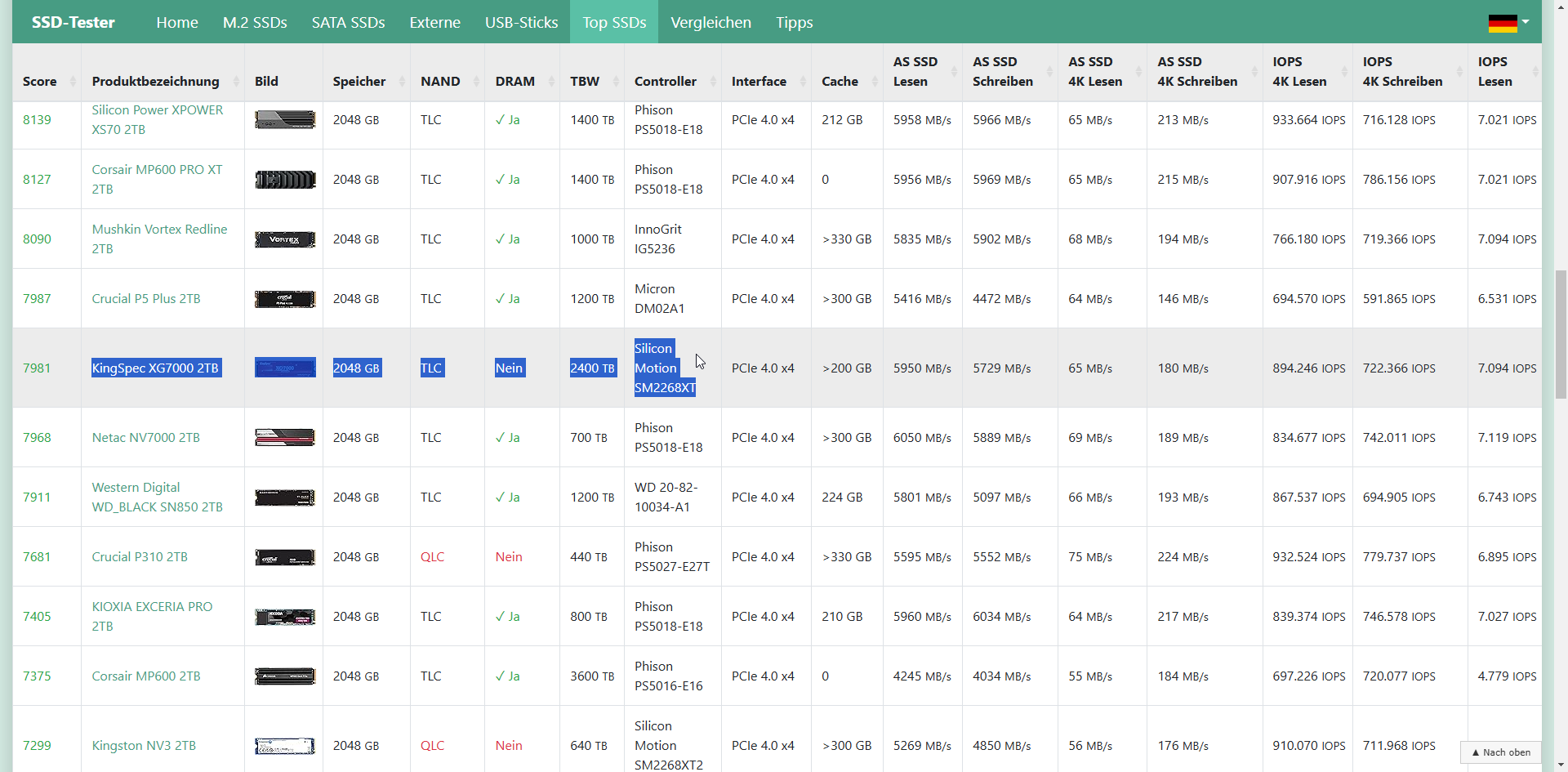
Task: Open Netac NV7000 2TB link
Action: (x=145, y=438)
